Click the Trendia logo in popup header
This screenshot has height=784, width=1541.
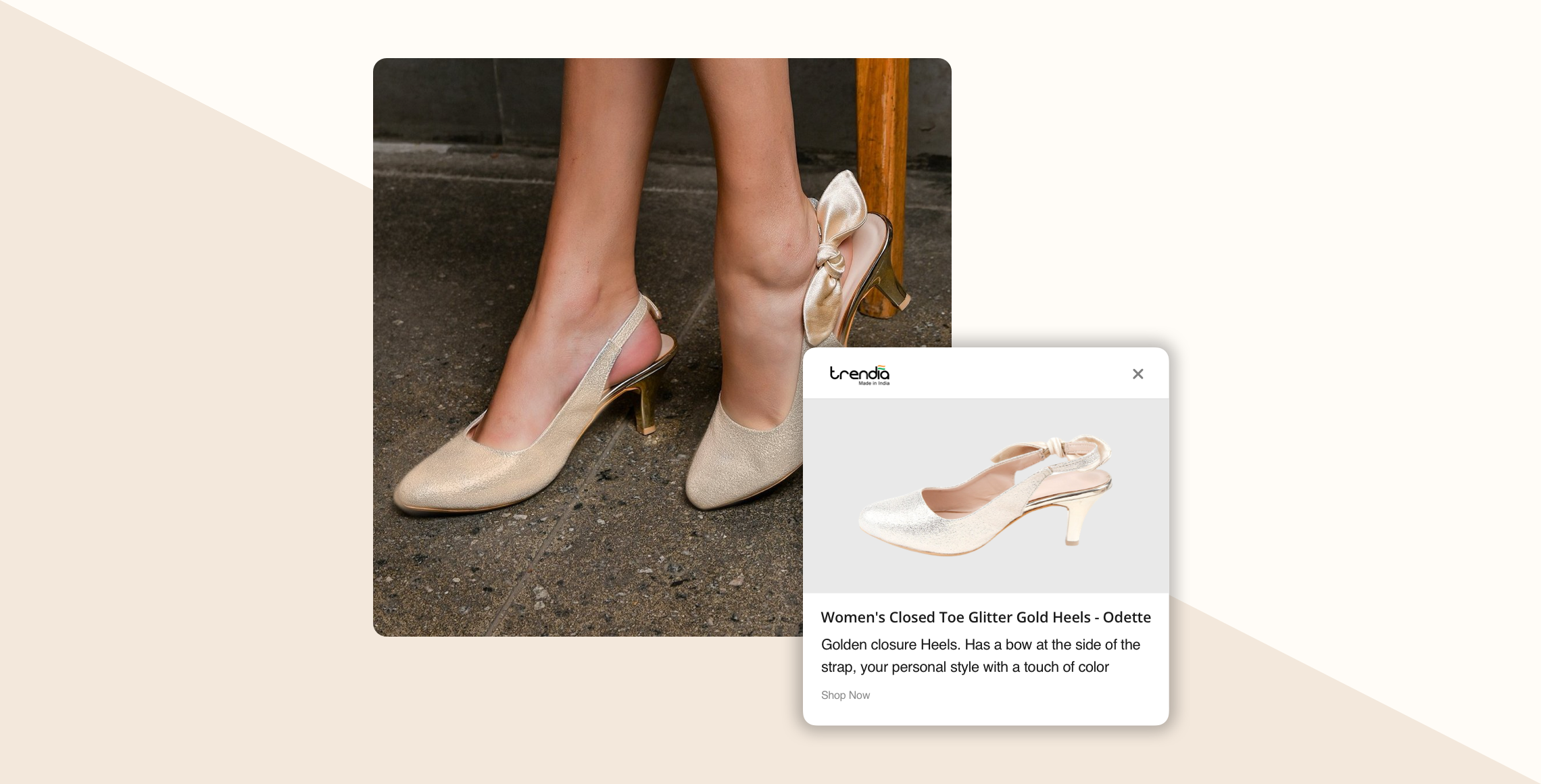tap(860, 375)
